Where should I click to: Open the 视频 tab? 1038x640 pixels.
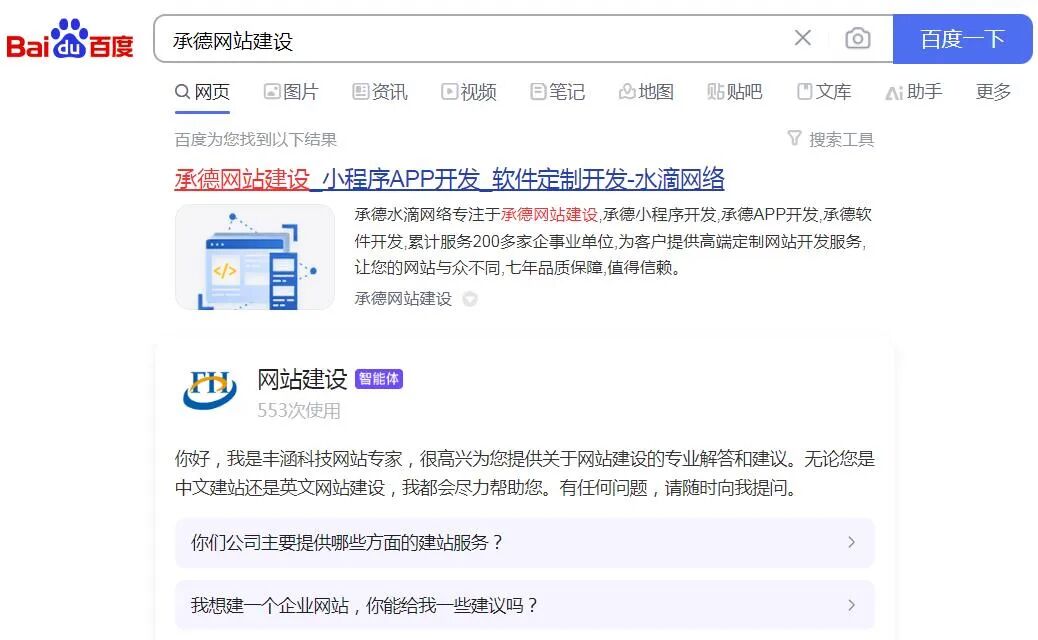(x=469, y=92)
